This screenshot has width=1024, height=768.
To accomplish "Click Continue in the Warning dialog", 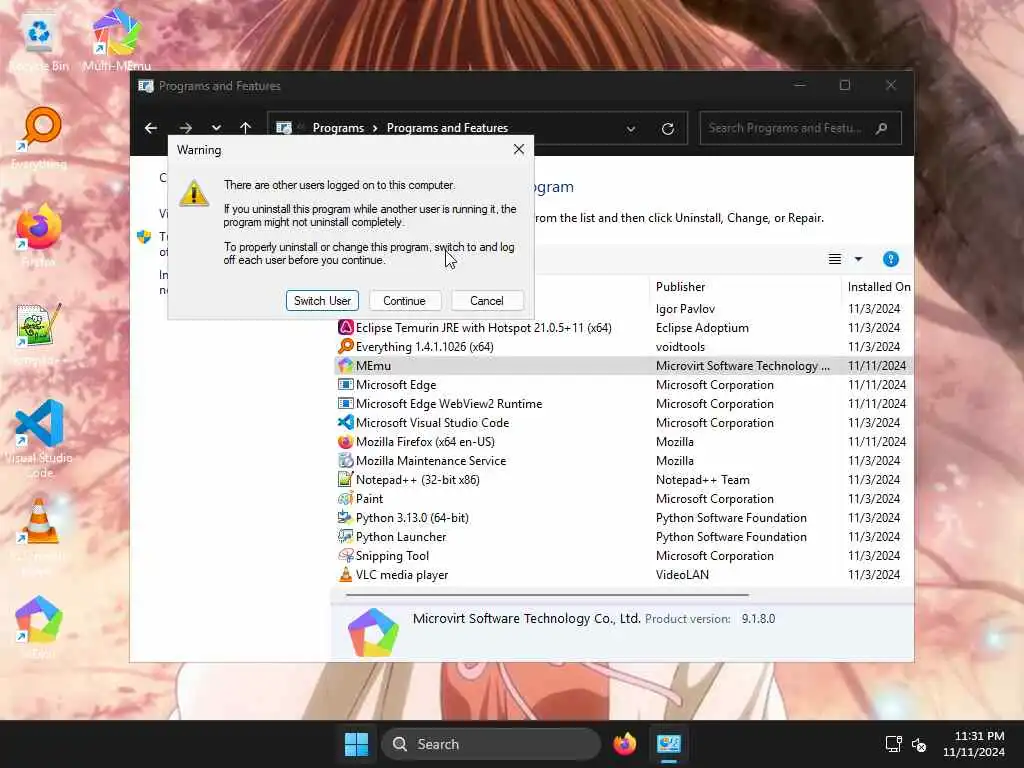I will [x=404, y=300].
